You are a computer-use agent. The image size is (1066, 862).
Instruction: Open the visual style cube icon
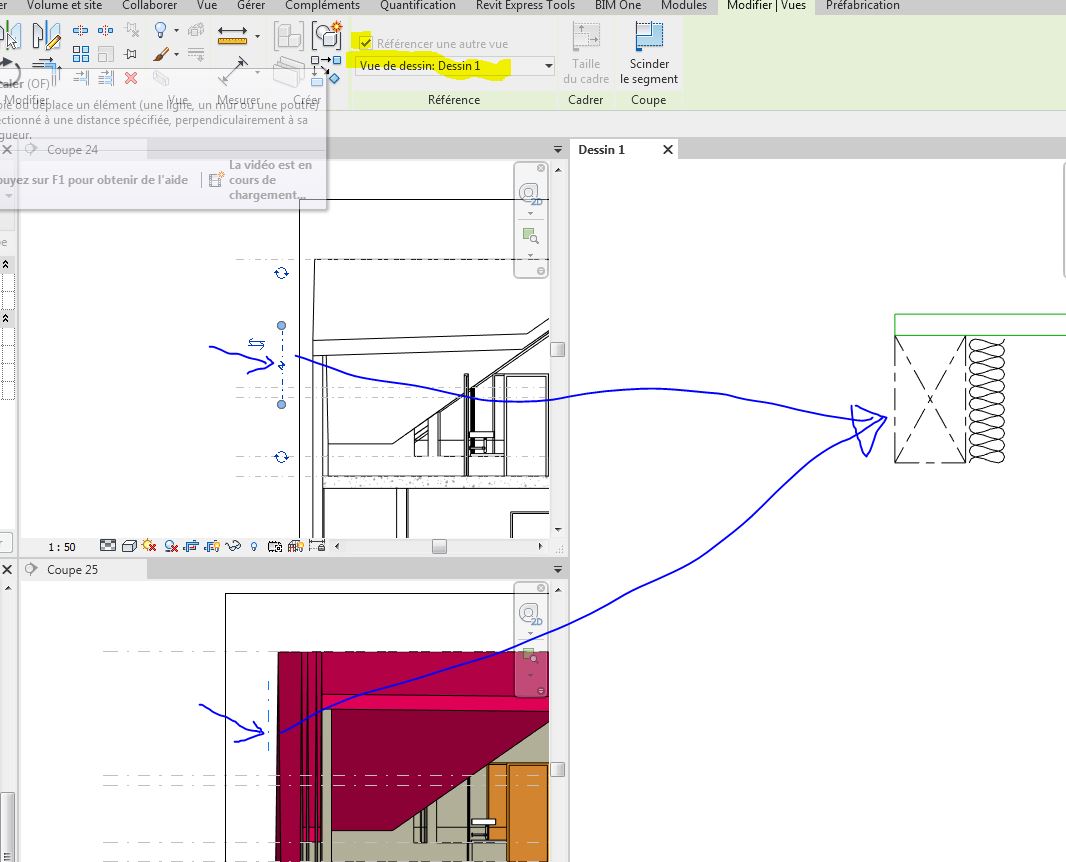(129, 546)
